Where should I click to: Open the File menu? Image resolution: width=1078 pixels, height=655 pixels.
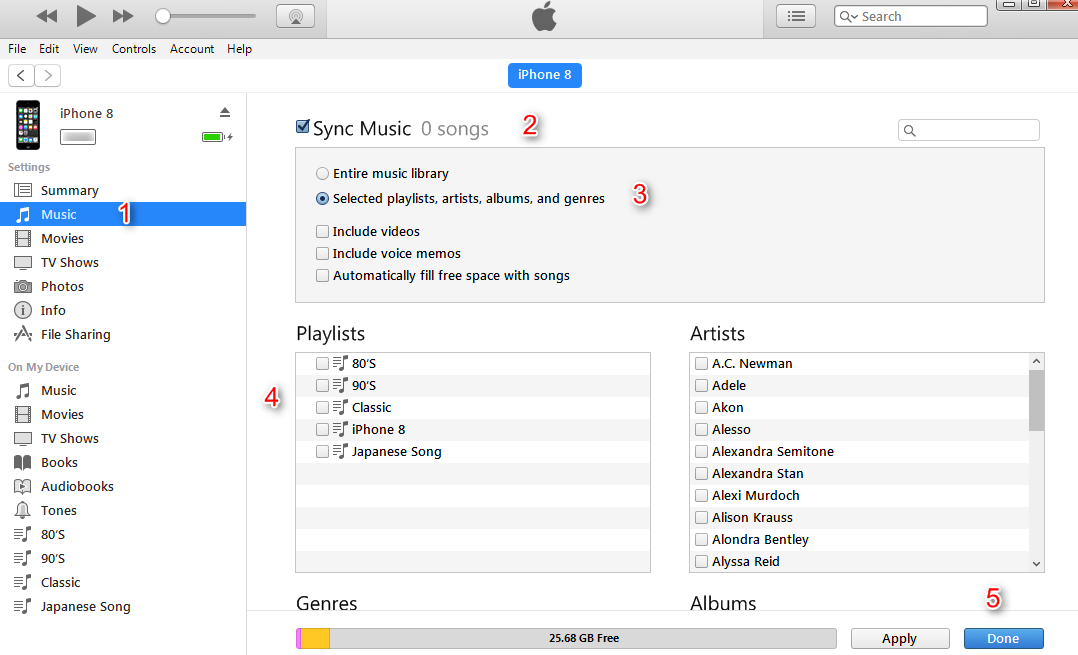pos(17,49)
